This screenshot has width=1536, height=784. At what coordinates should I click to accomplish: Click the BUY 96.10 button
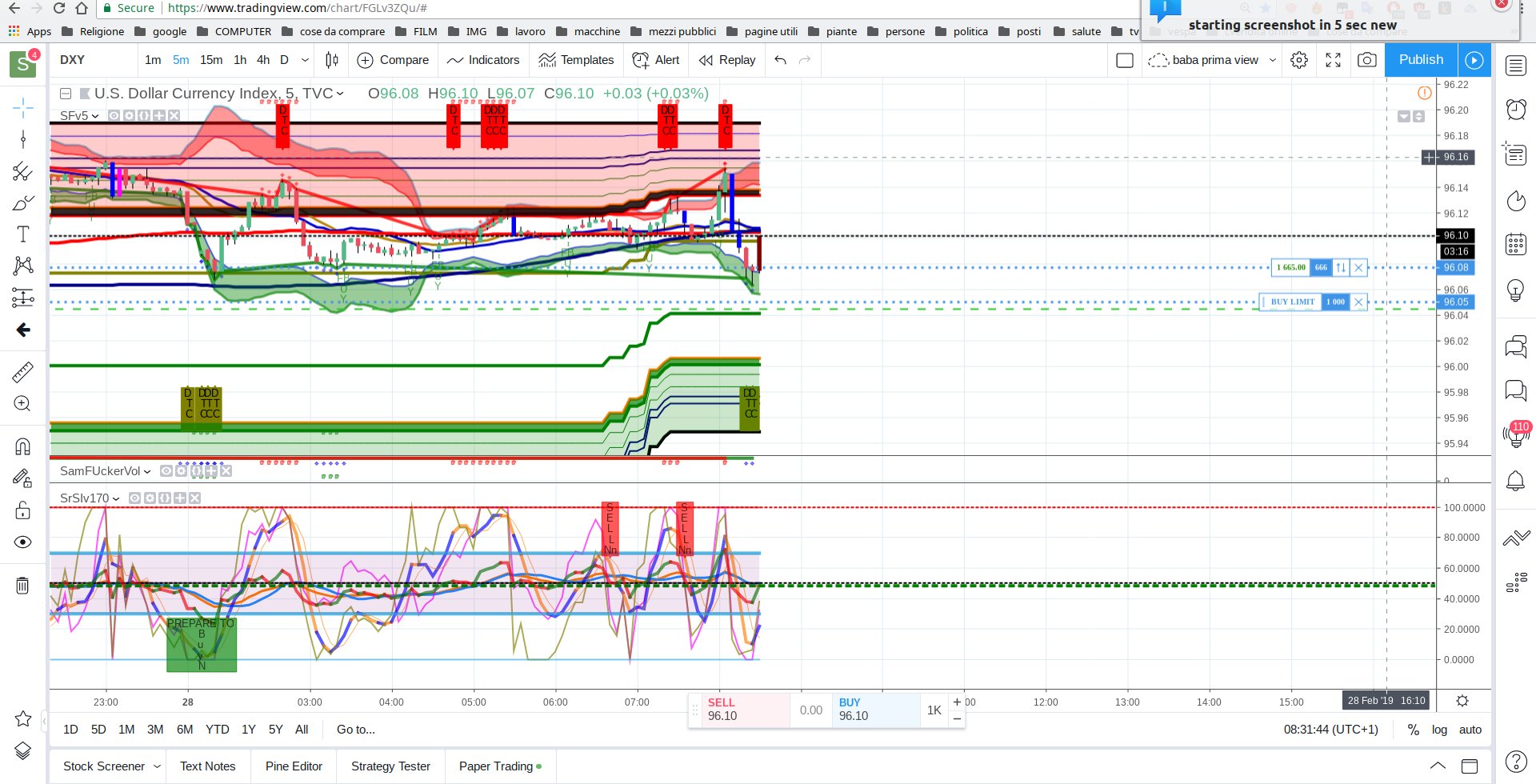876,710
